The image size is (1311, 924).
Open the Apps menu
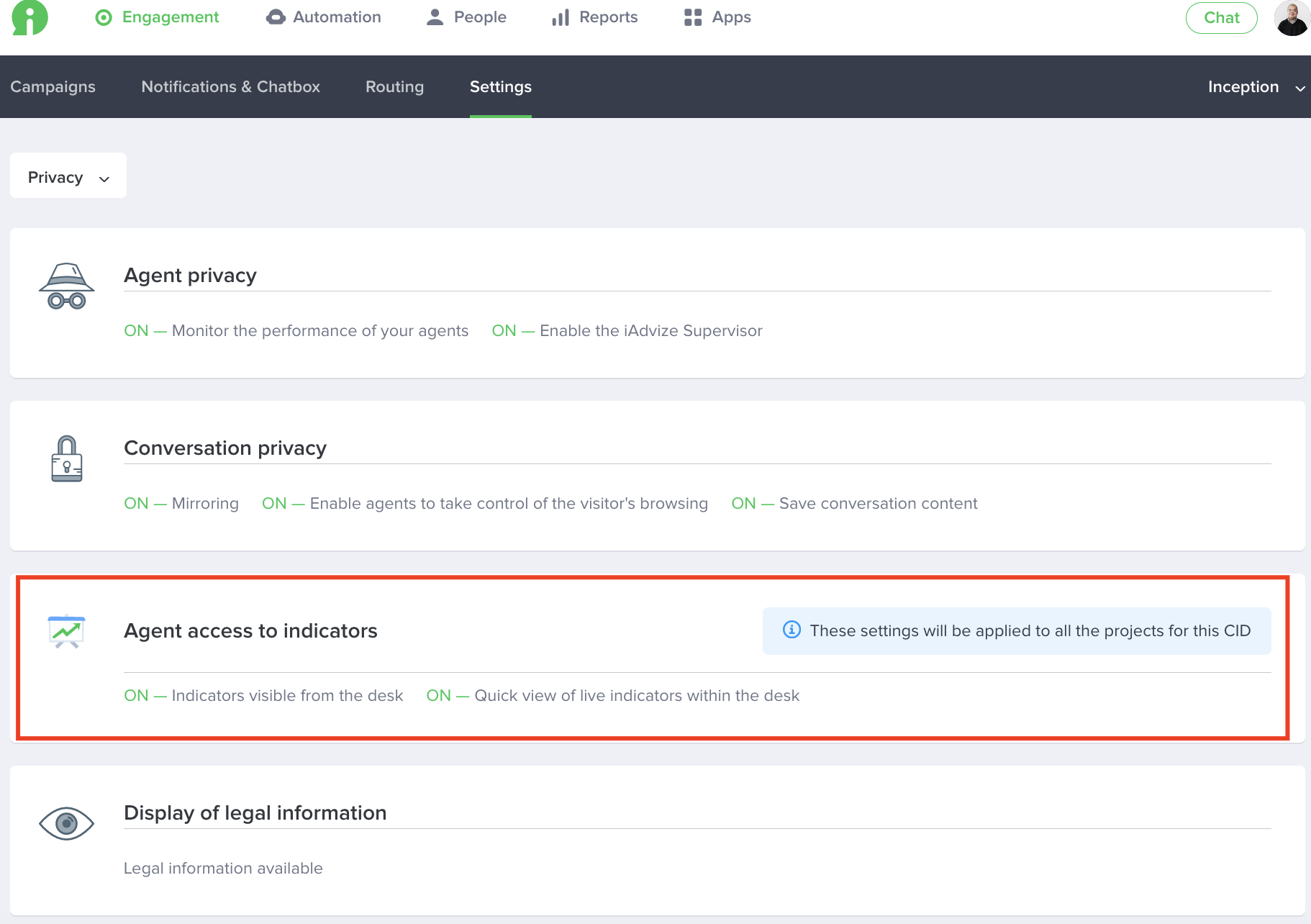tap(717, 17)
